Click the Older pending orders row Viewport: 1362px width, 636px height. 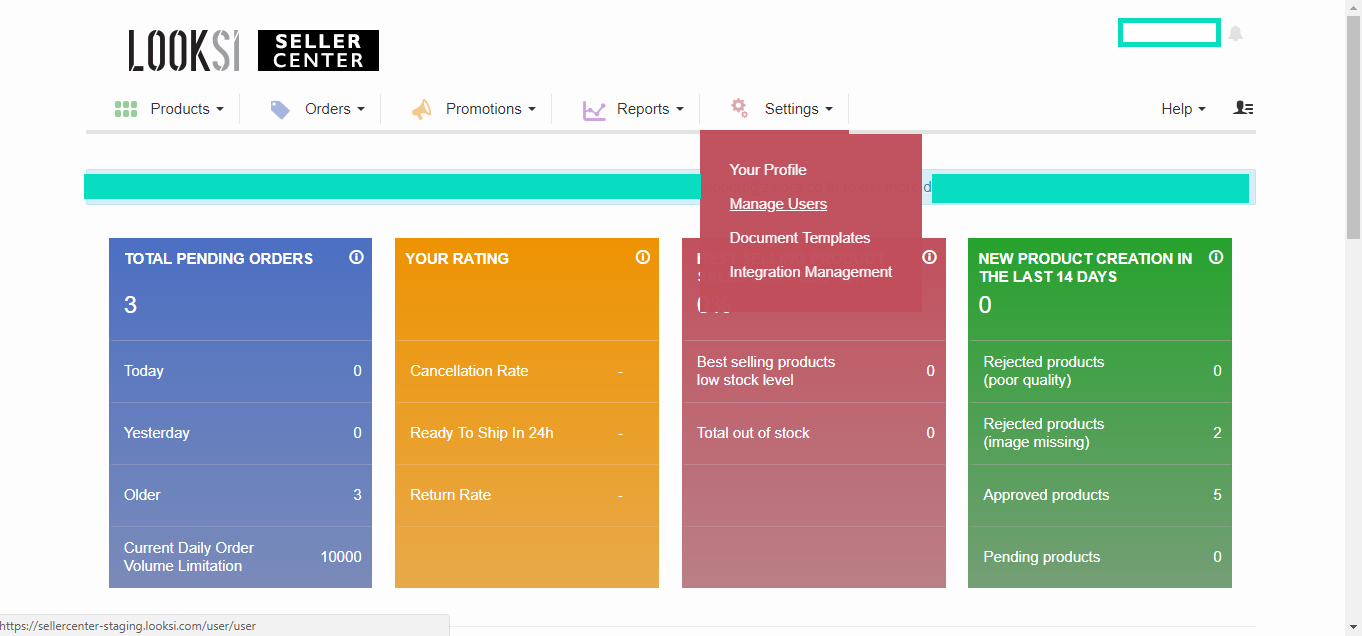pos(240,495)
